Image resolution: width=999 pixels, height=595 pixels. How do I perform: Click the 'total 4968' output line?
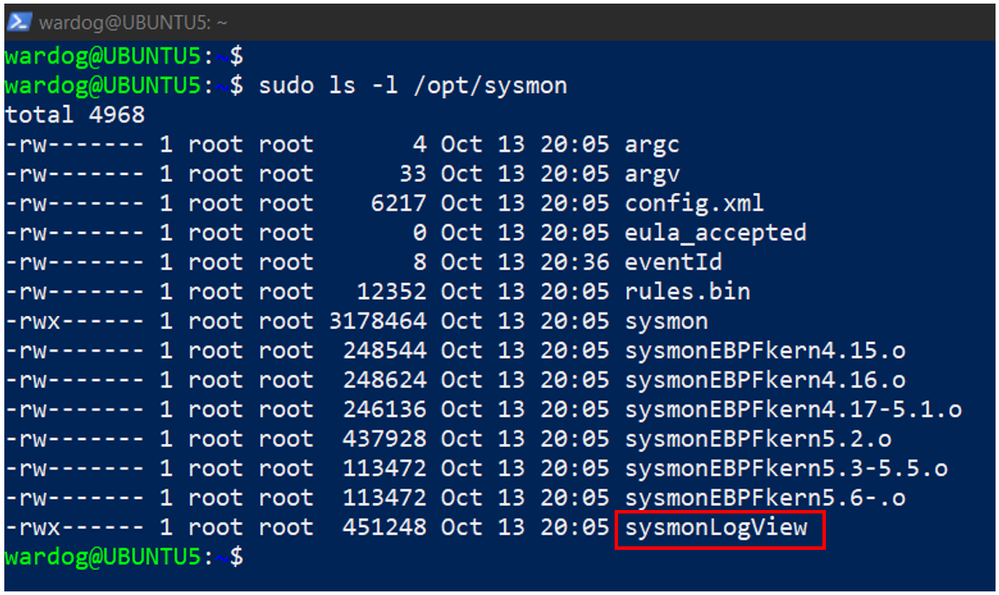pyautogui.click(x=75, y=115)
